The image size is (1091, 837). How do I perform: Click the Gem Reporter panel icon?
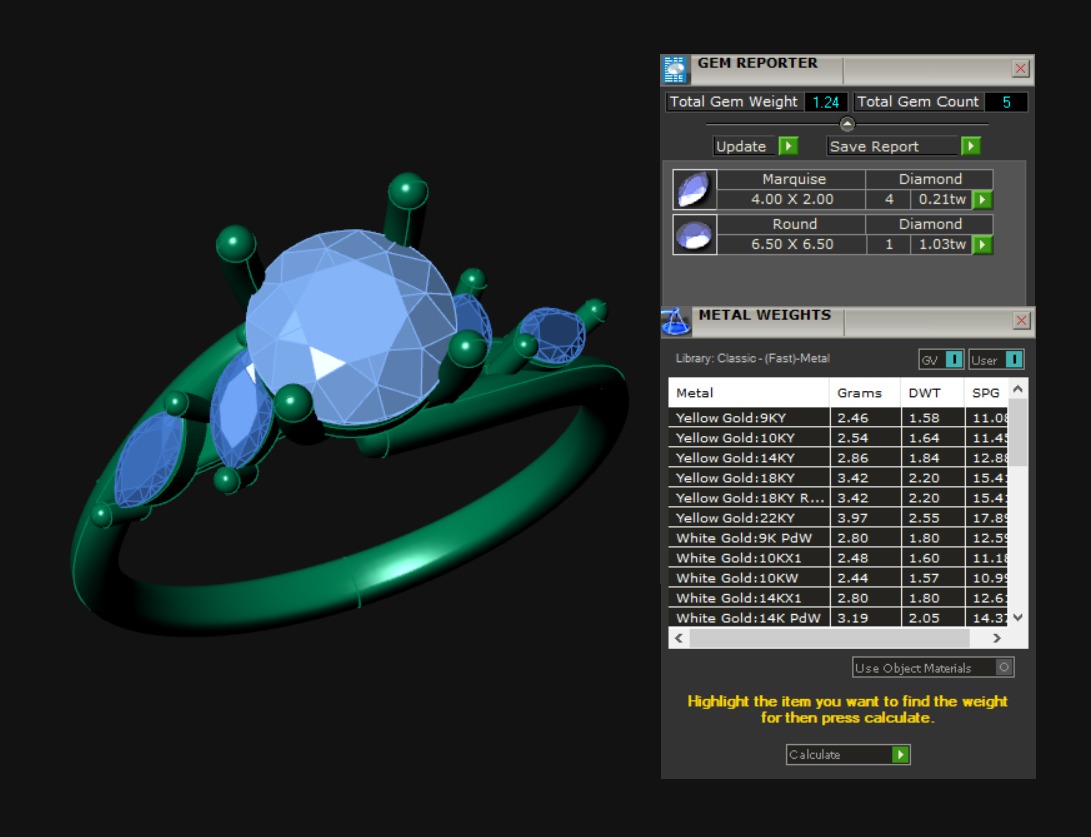(x=674, y=69)
